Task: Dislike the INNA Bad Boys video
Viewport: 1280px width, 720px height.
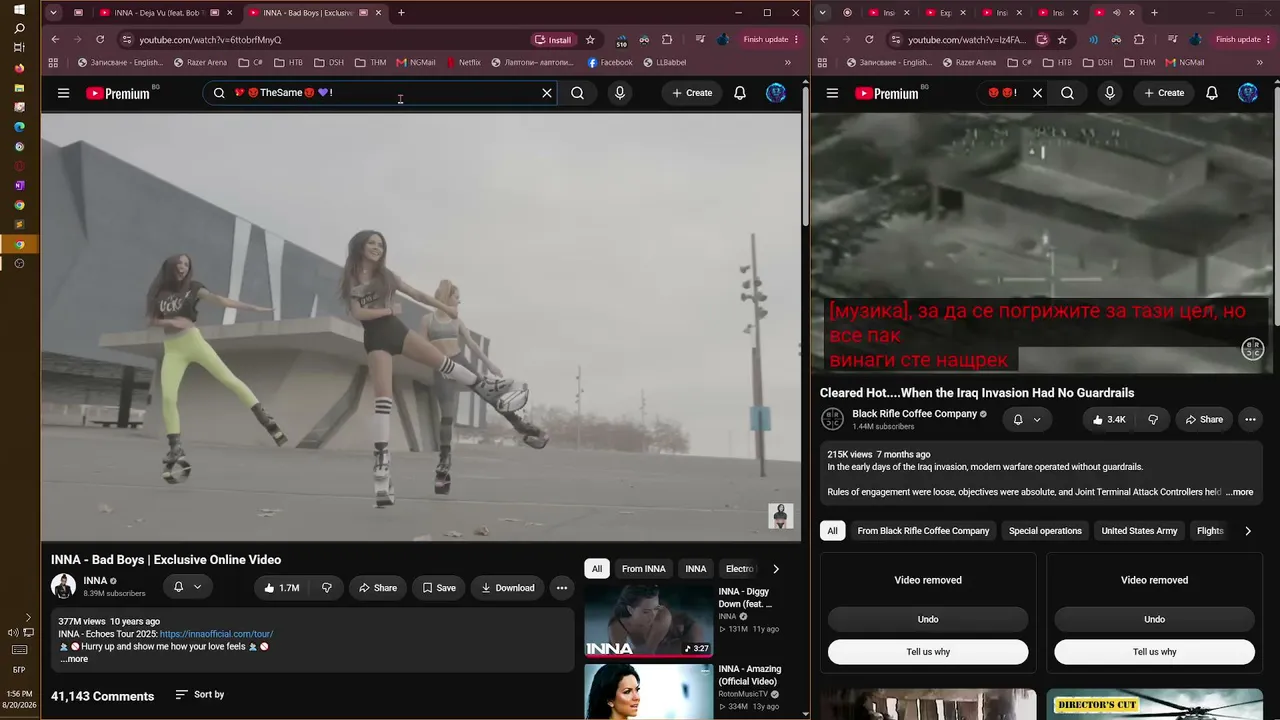Action: [327, 588]
